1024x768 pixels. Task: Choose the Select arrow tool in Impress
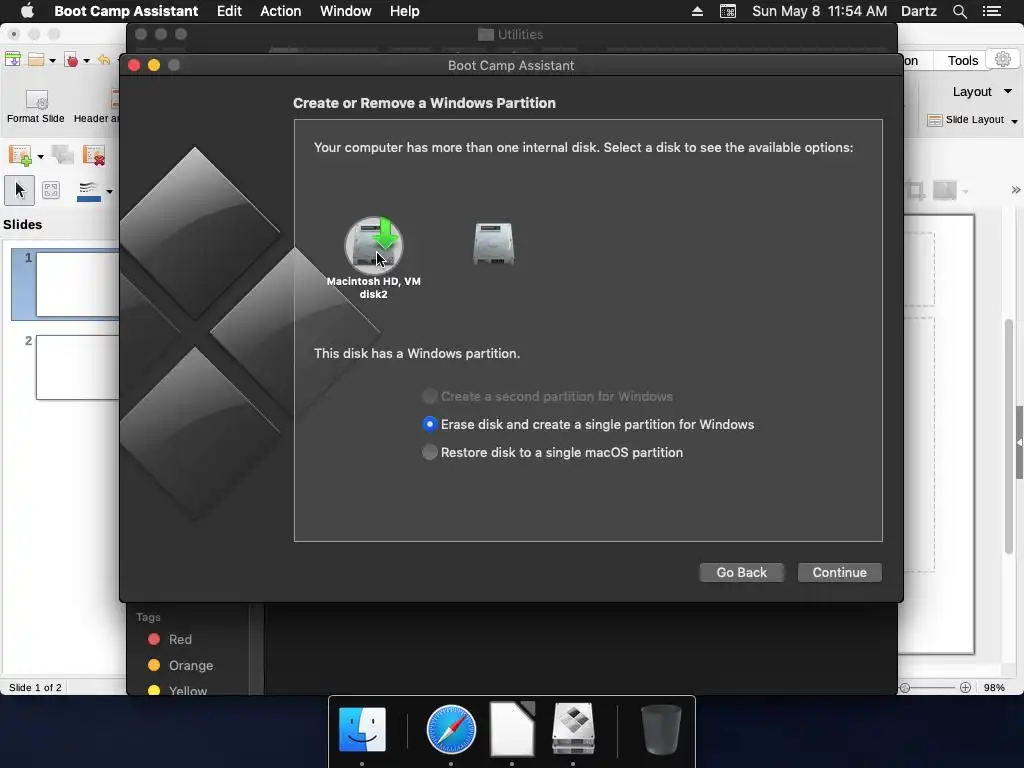[20, 190]
